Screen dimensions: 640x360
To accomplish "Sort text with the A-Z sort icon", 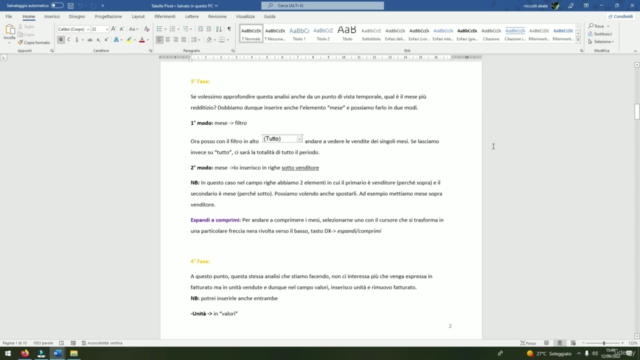I will (219, 29).
